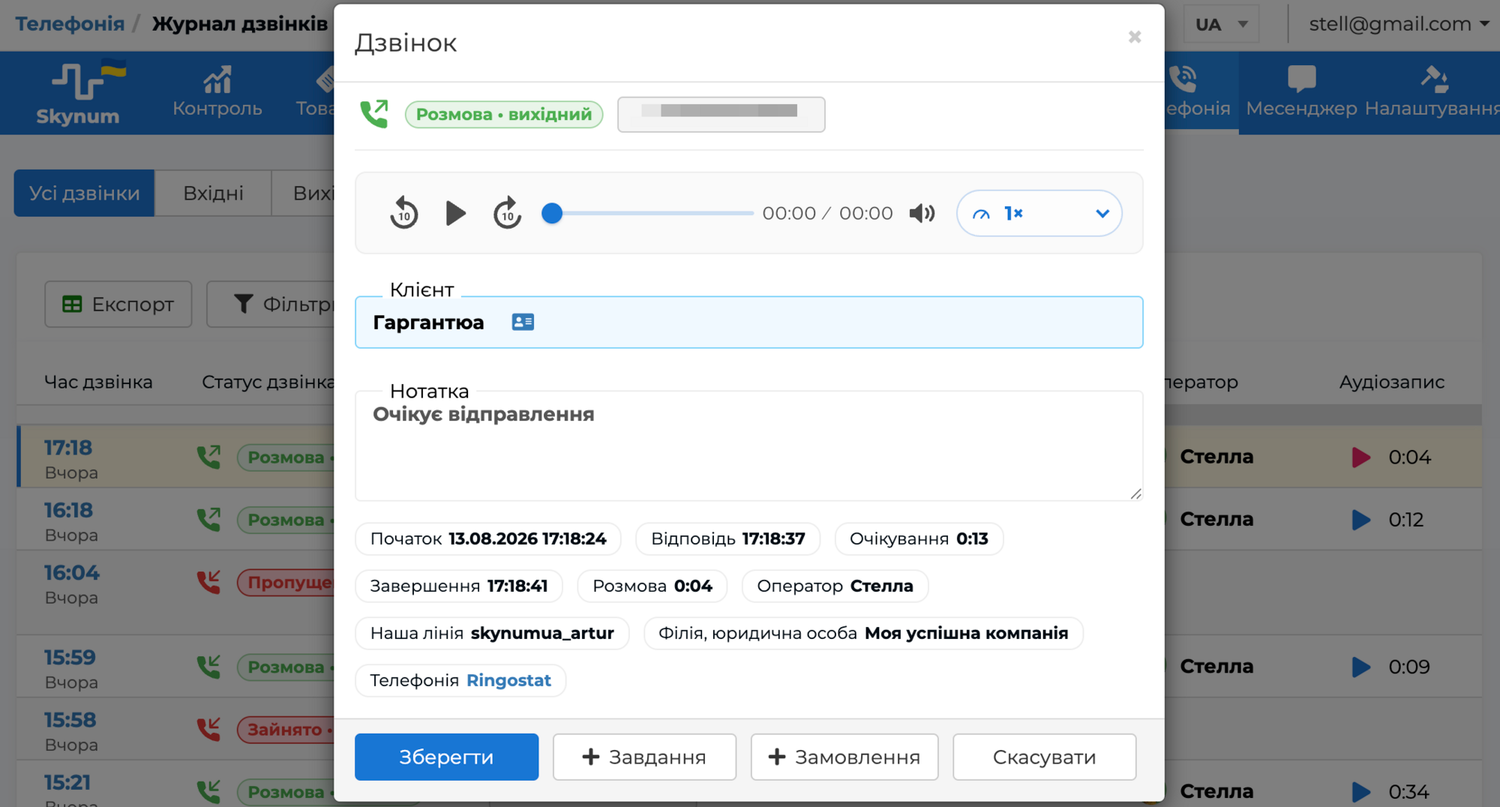Click the Розмова • вихідний status badge

(x=504, y=114)
